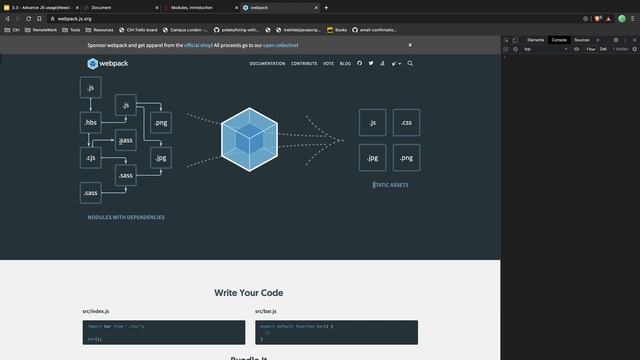Viewport: 640px width, 360px height.
Task: Open the CIH Trello board bookmark
Action: coord(138,30)
